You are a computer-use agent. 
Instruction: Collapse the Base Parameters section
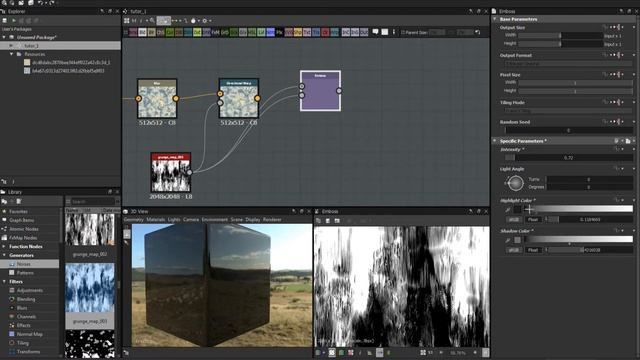[495, 19]
